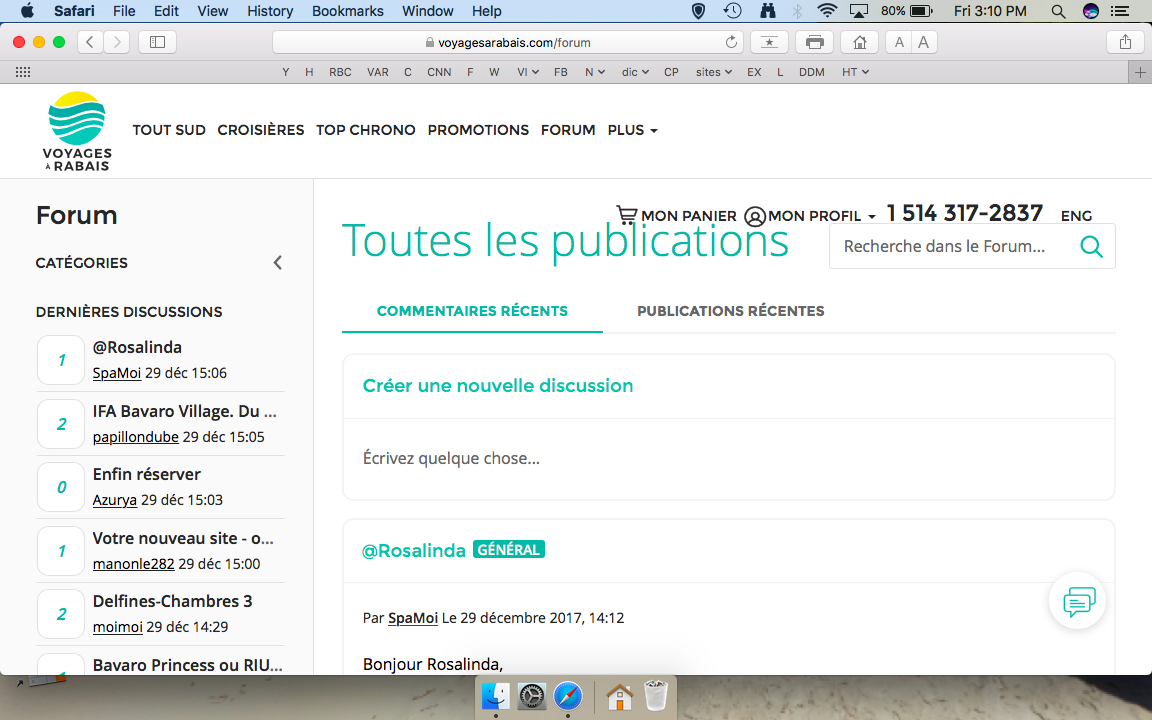
Task: Open the Home folder in the Dock
Action: [619, 696]
